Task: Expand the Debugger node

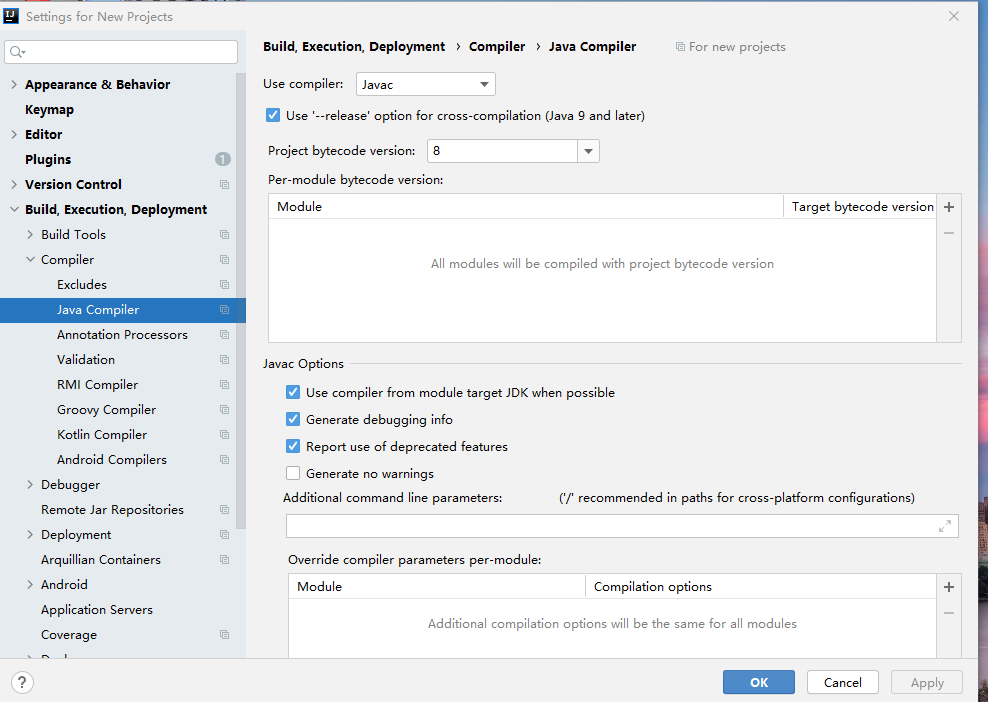Action: pyautogui.click(x=30, y=485)
